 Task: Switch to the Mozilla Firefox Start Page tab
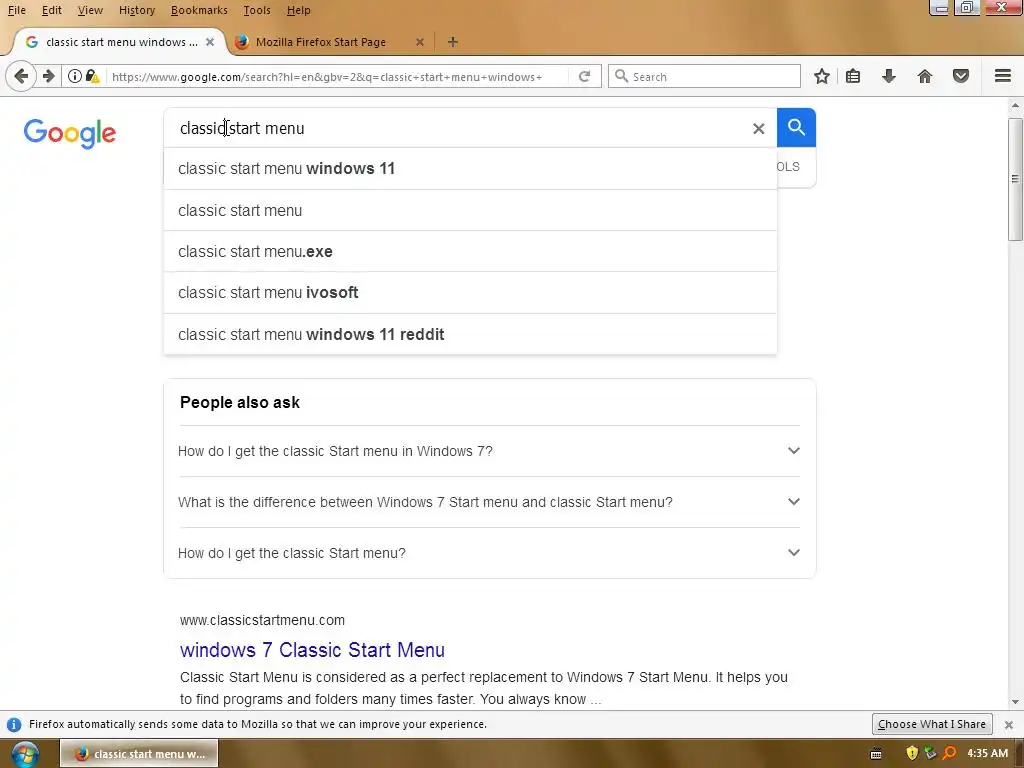tap(330, 42)
